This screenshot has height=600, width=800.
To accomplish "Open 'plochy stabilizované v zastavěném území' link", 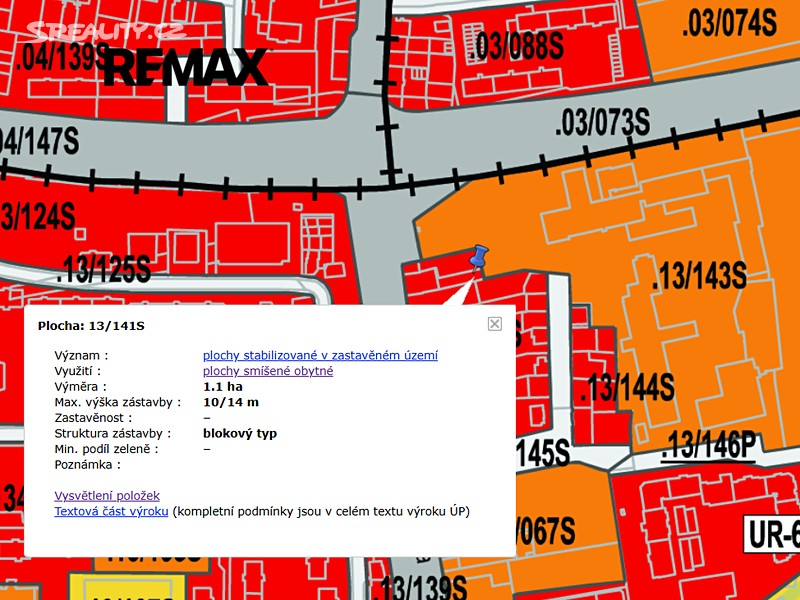I will pyautogui.click(x=320, y=355).
